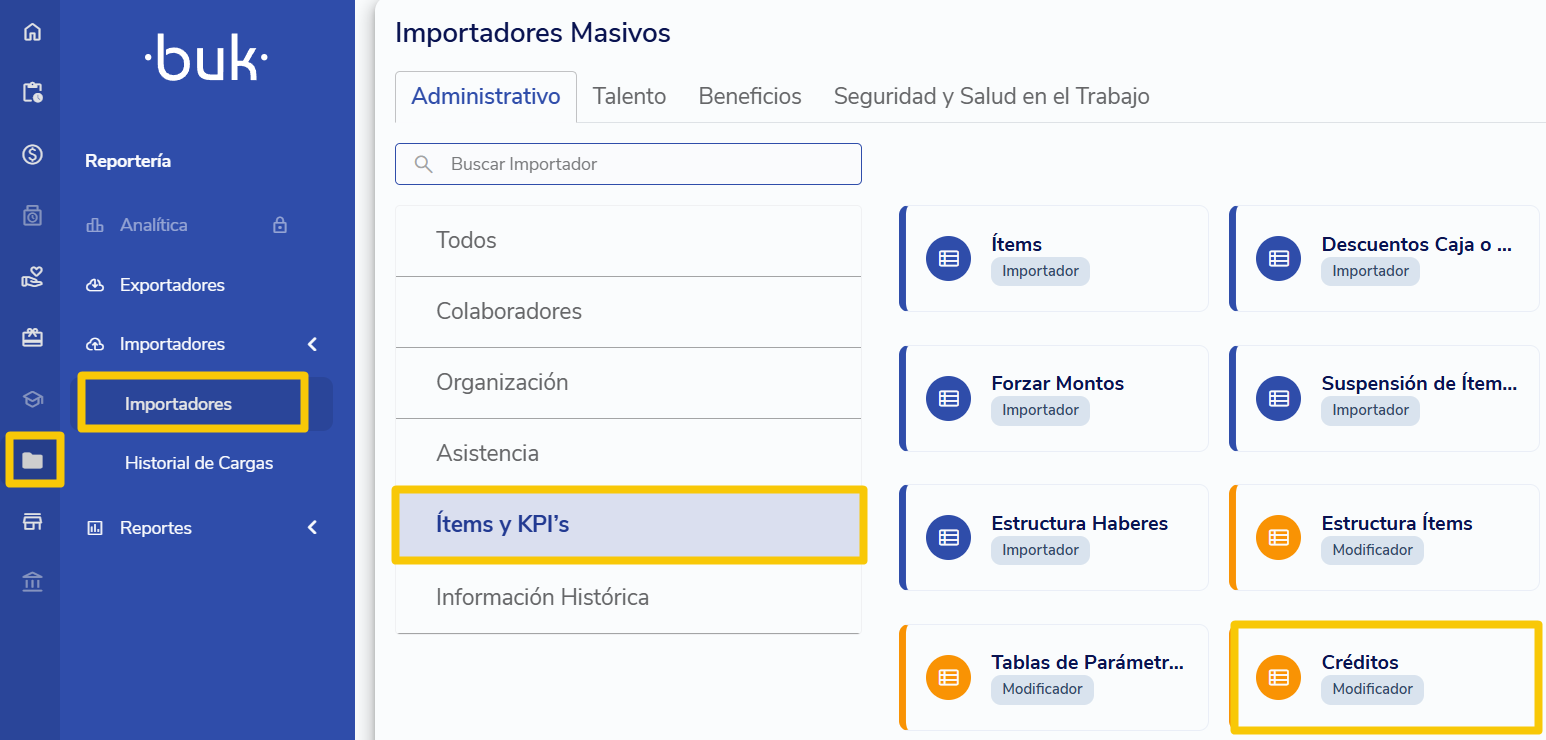Image resolution: width=1546 pixels, height=740 pixels.
Task: Click the buk logo
Action: point(206,59)
